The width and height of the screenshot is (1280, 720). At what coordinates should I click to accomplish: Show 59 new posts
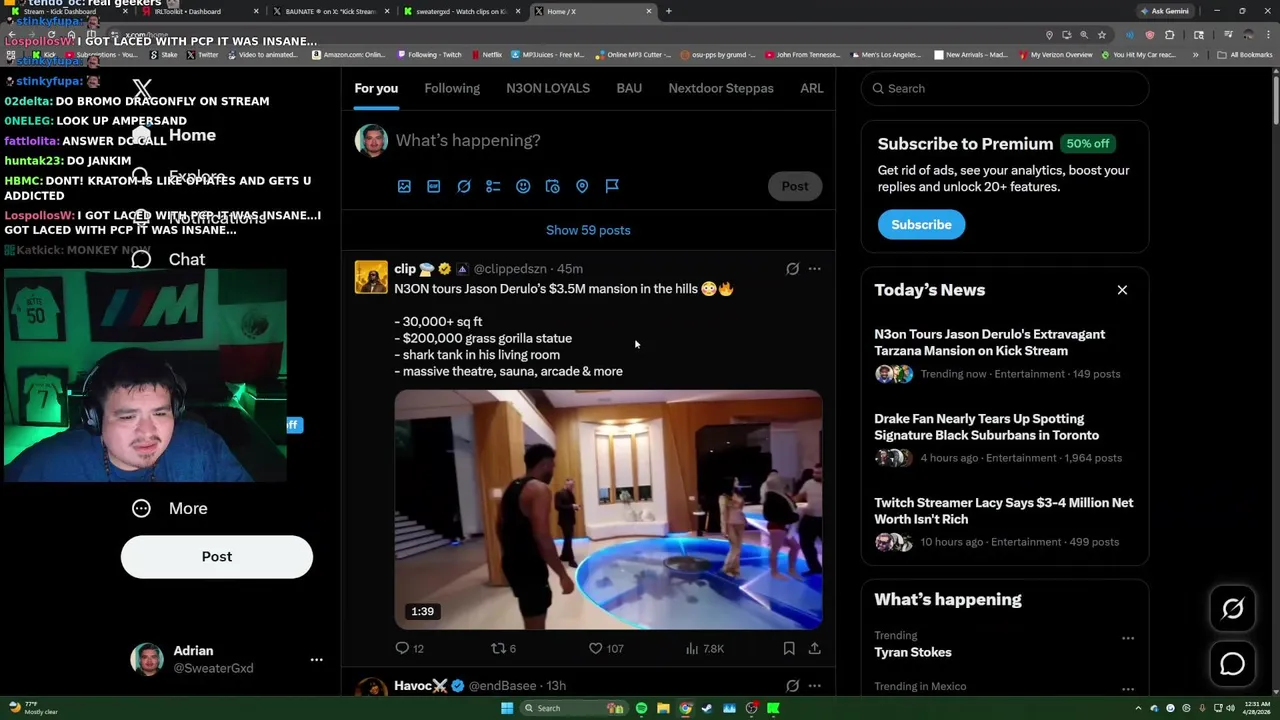point(588,230)
